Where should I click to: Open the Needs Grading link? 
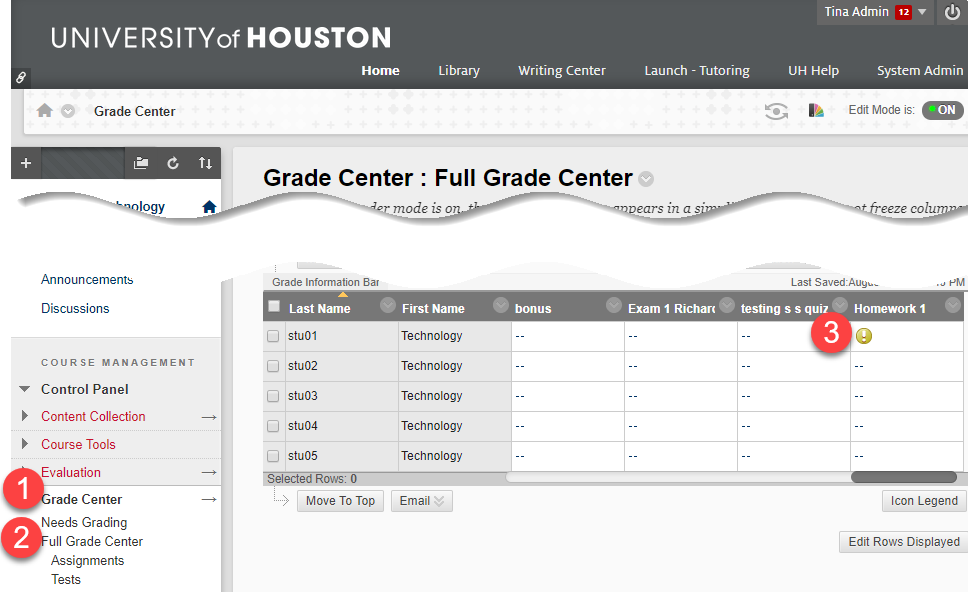84,522
